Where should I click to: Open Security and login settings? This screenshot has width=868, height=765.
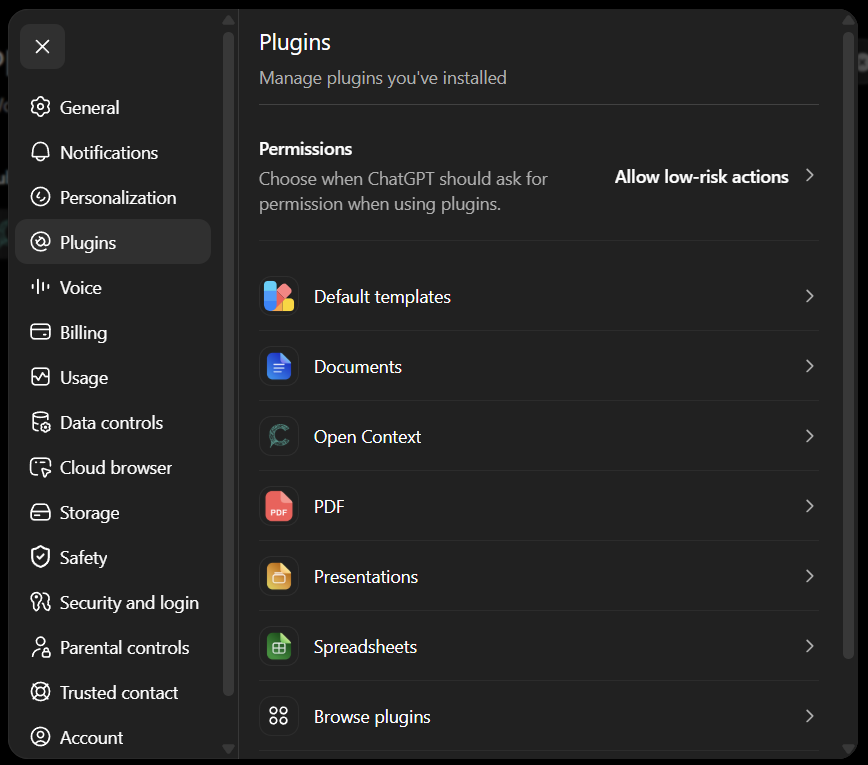113,602
